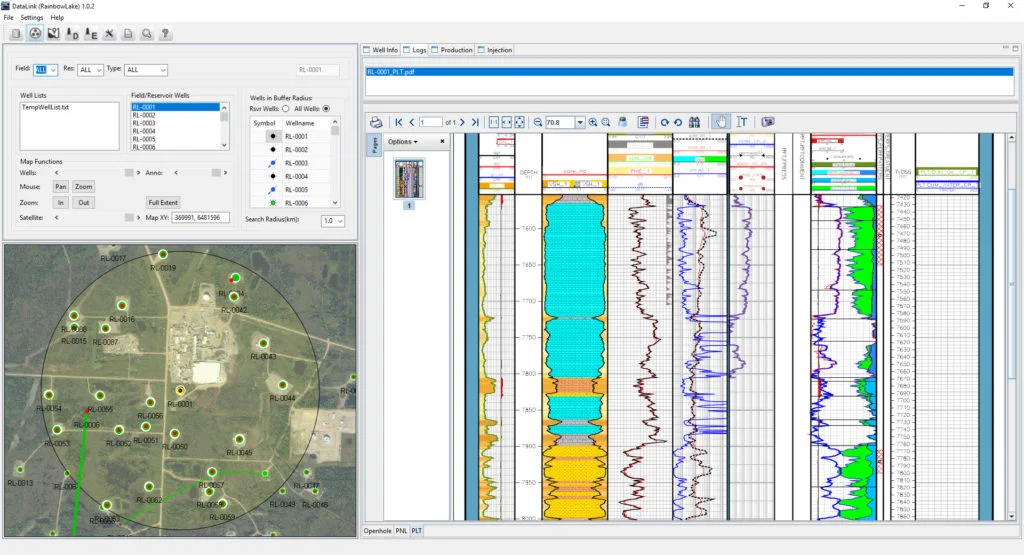
Task: Set PDF view to actual size
Action: click(494, 122)
